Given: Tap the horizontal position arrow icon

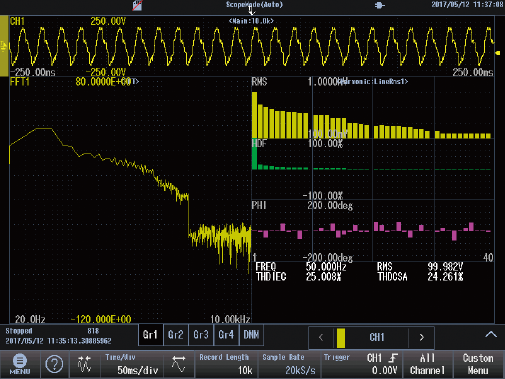Looking at the screenshot, I should 179,364.
